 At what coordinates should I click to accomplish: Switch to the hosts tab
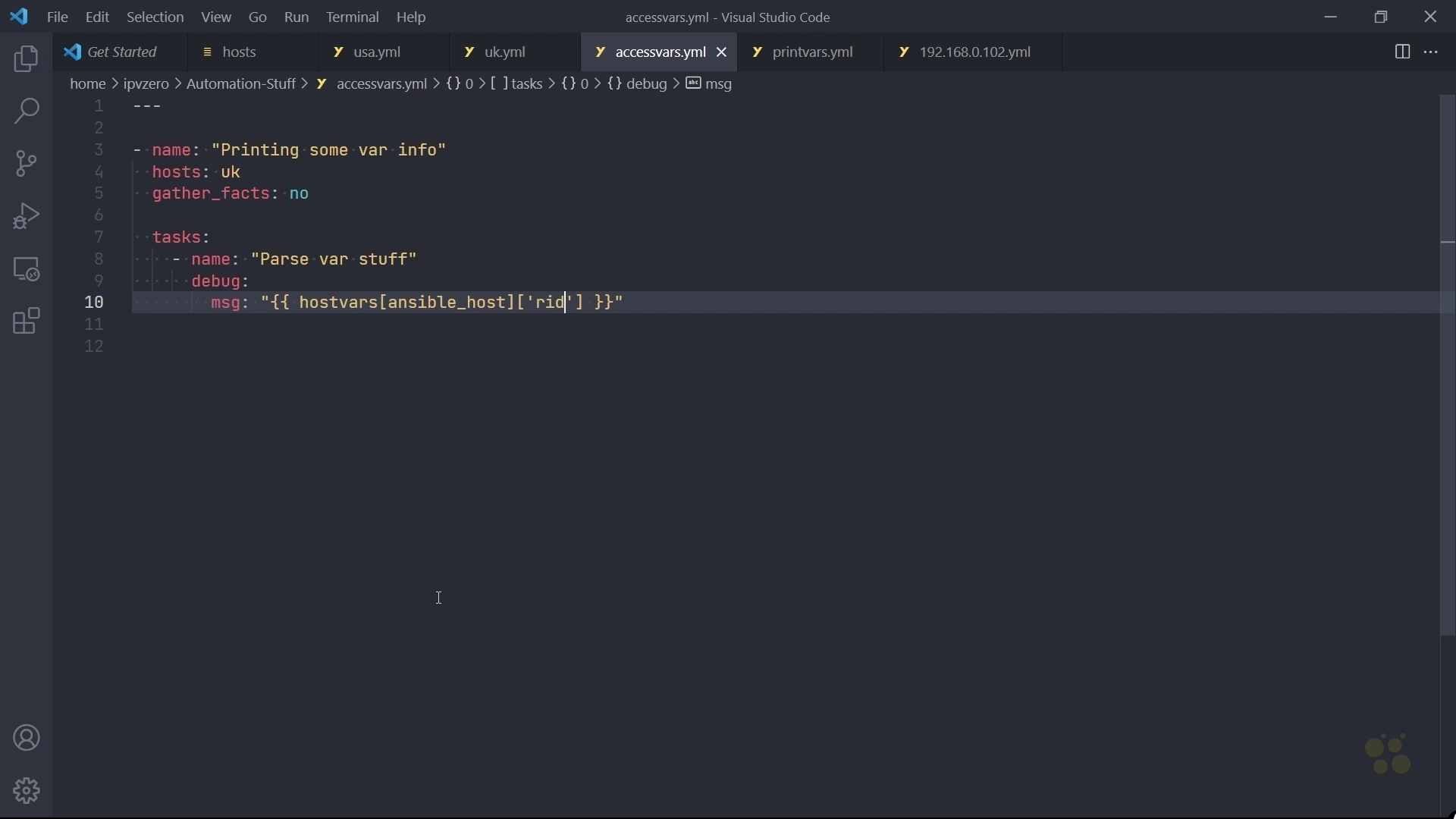coord(253,52)
